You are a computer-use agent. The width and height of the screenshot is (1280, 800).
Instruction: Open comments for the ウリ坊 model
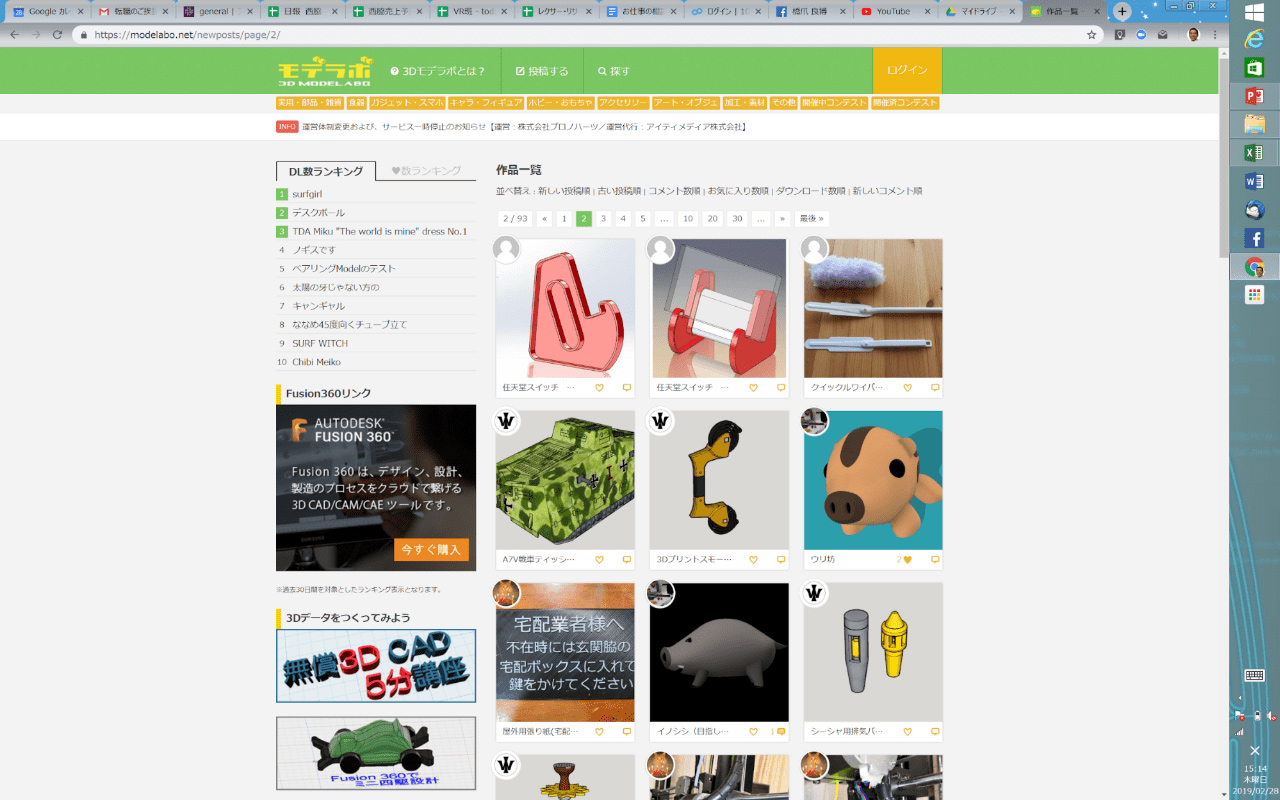tap(935, 560)
